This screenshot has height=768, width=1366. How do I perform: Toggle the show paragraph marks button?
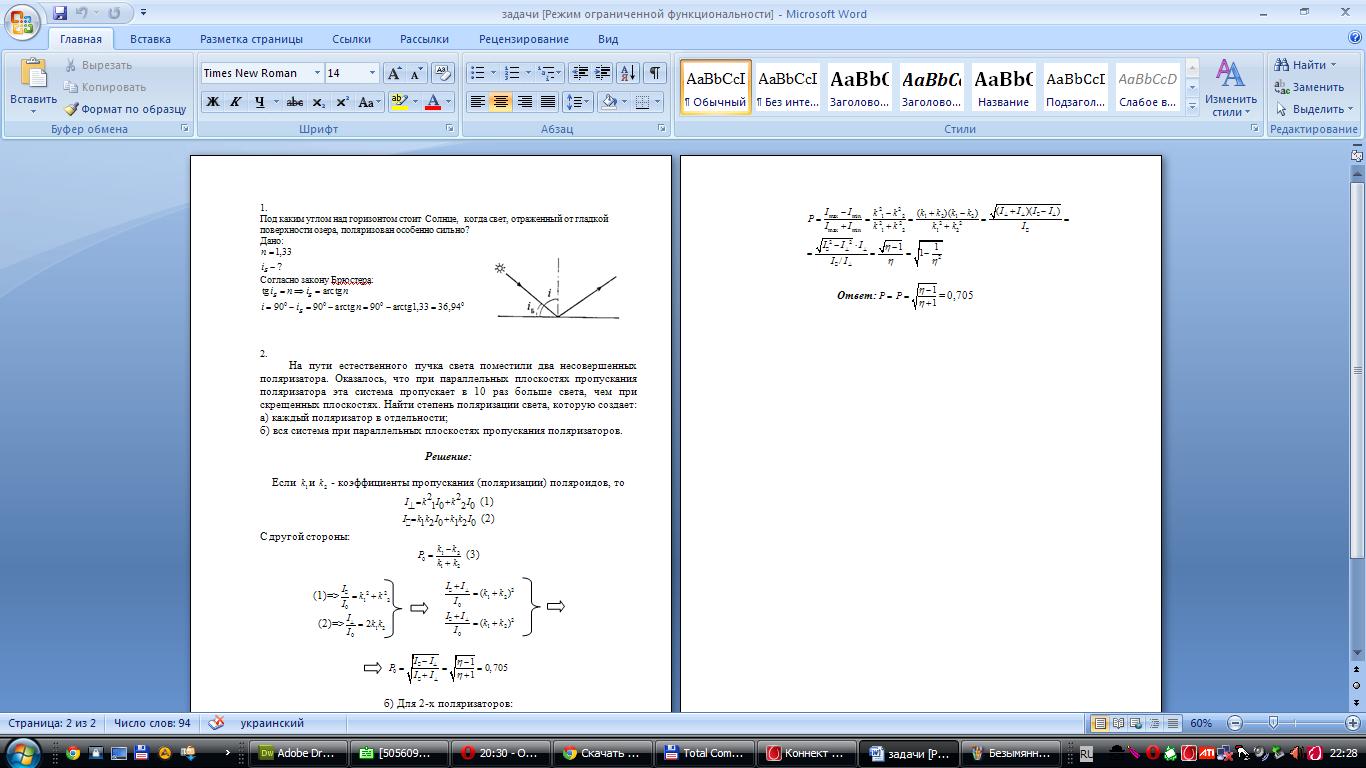[x=654, y=73]
